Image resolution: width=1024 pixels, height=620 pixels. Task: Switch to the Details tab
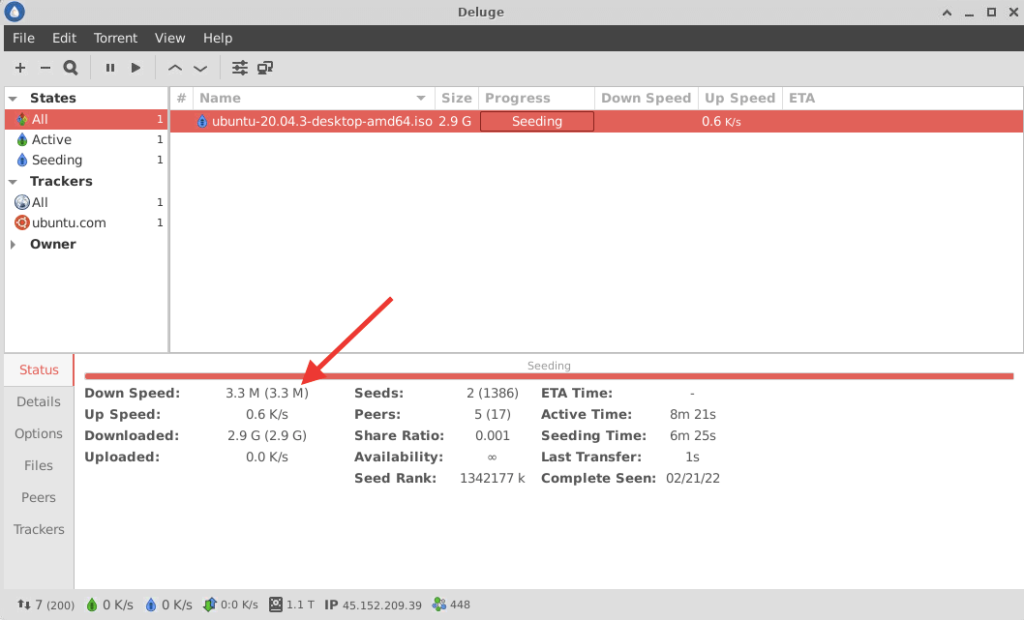pos(39,402)
